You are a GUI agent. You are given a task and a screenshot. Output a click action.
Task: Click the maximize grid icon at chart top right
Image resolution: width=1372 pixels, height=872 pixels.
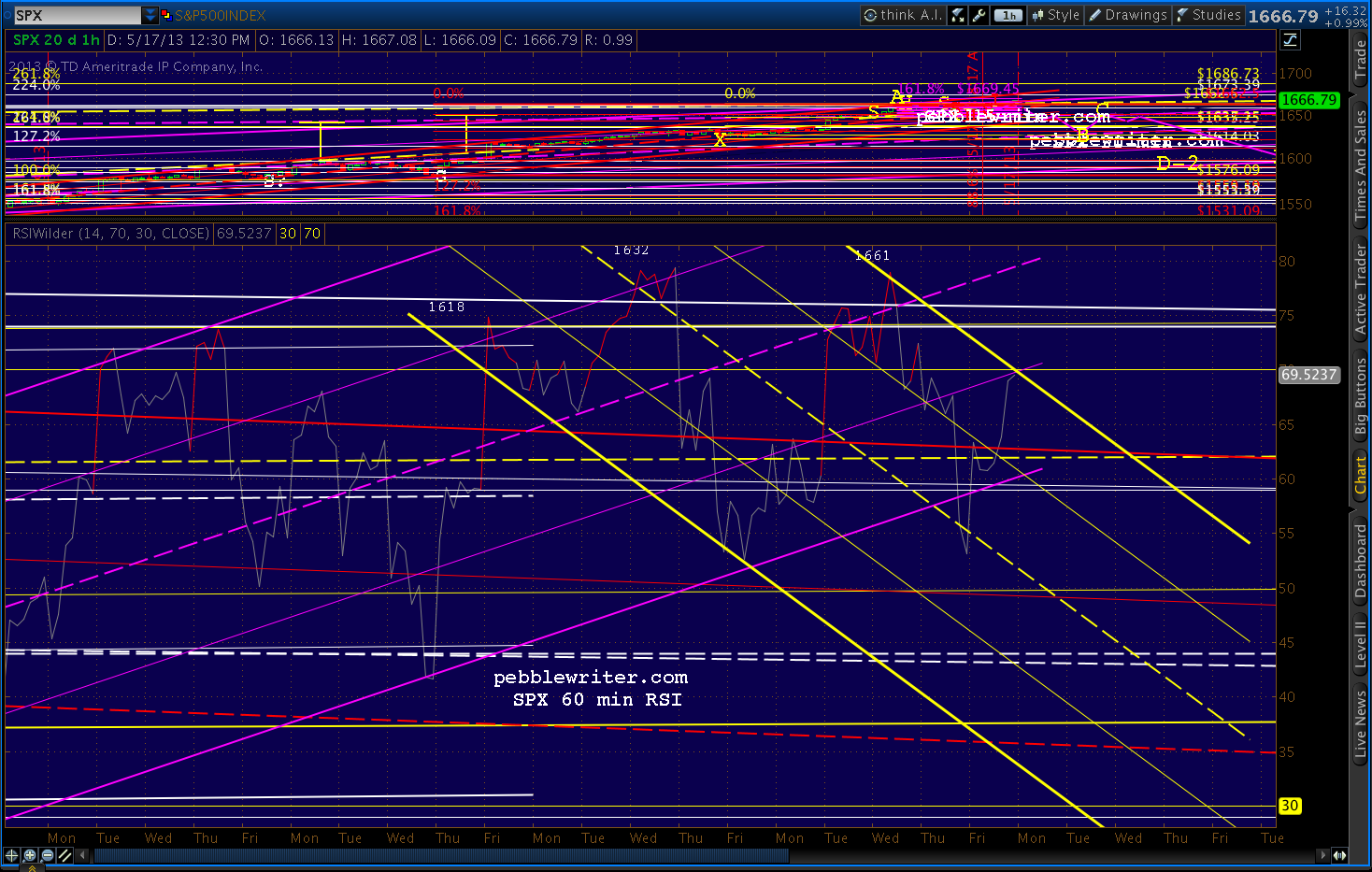pyautogui.click(x=1289, y=40)
